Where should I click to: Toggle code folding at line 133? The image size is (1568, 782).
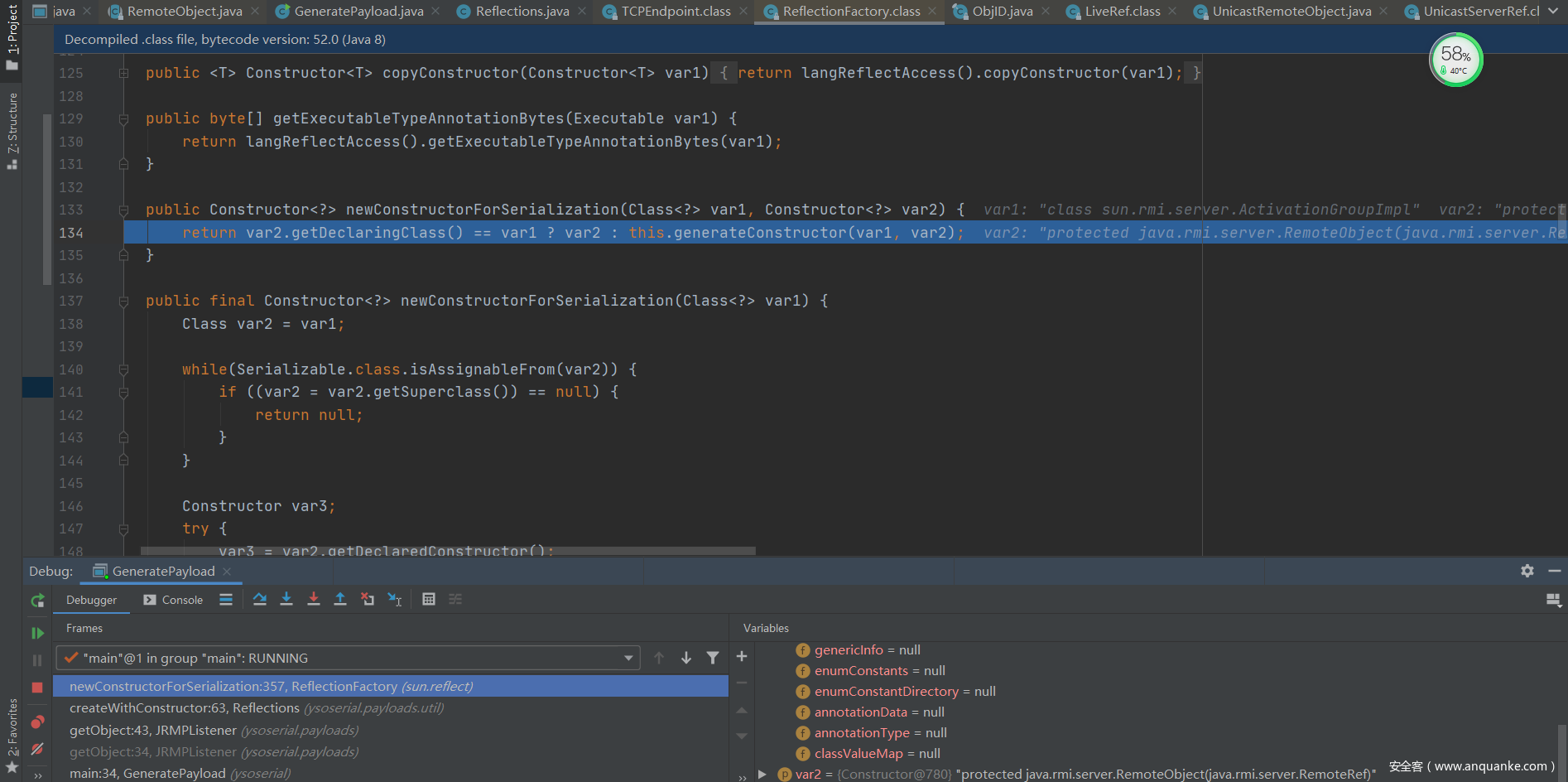[x=123, y=210]
